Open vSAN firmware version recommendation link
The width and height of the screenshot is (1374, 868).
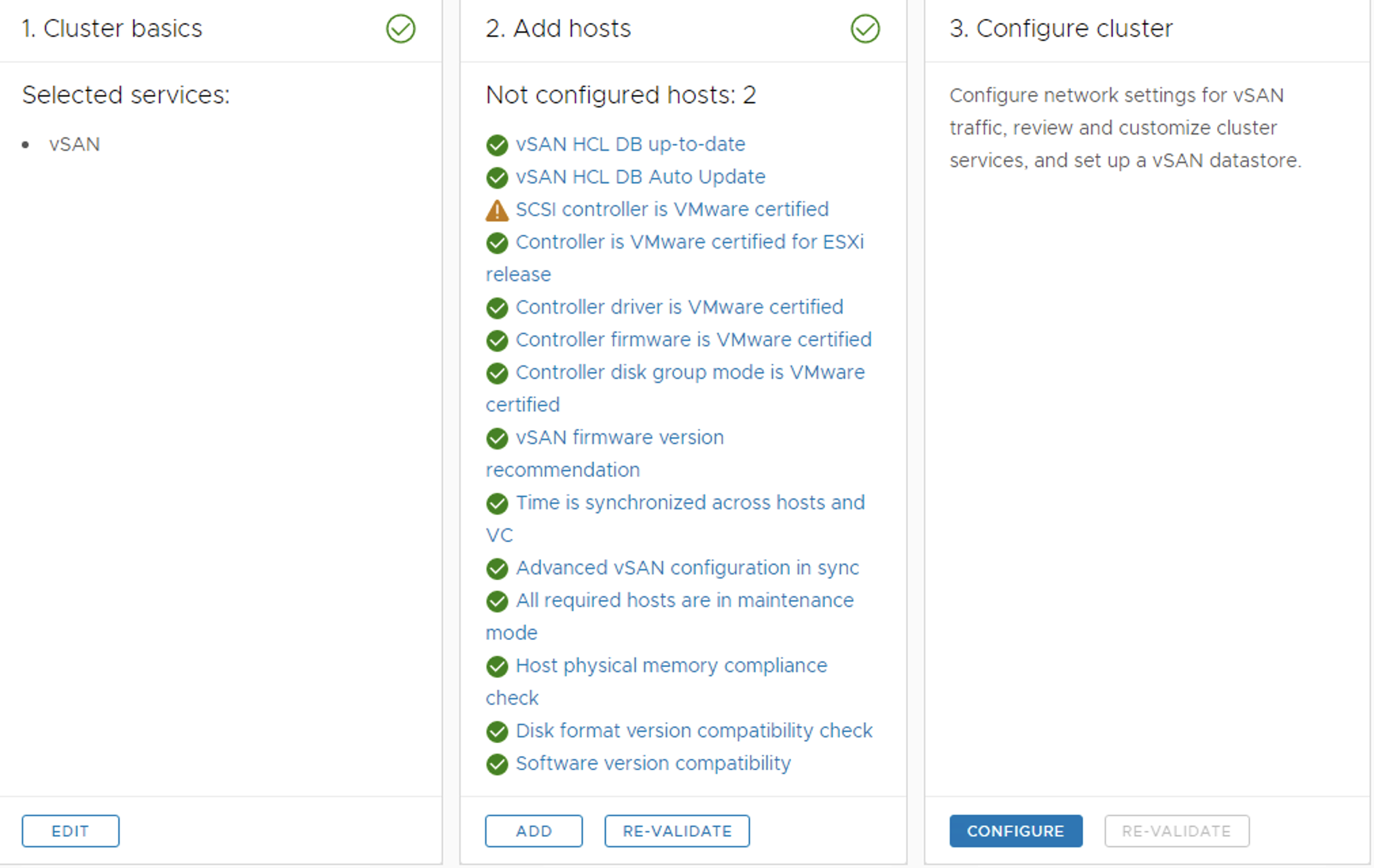[605, 454]
